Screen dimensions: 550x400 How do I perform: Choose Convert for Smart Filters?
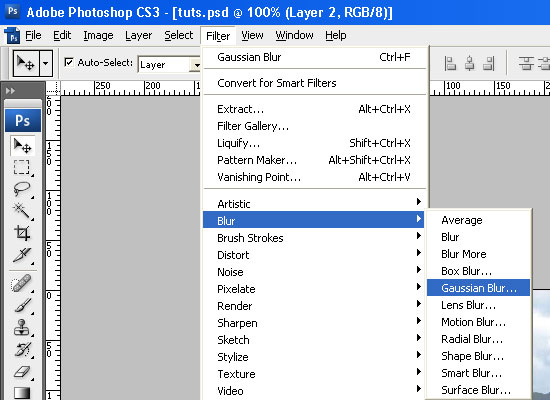tap(314, 83)
